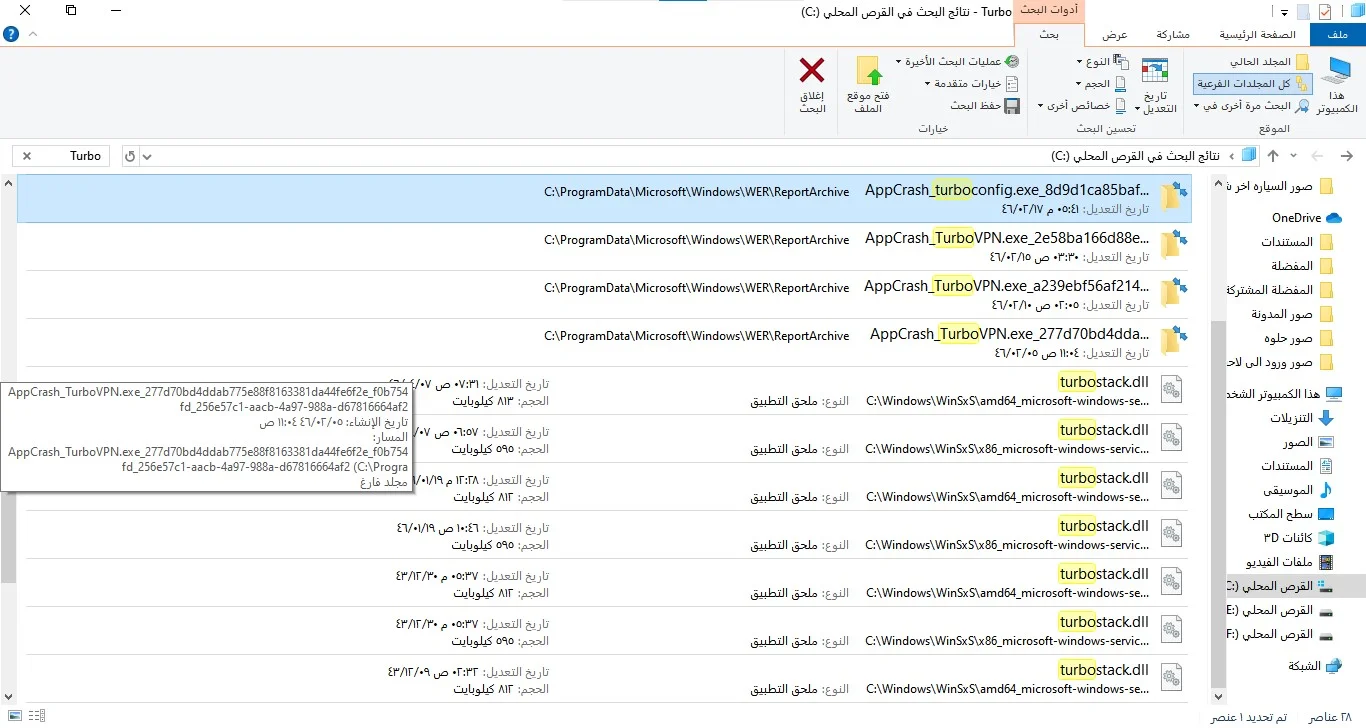Switch to View (عرض) ribbon tab

pos(1114,35)
